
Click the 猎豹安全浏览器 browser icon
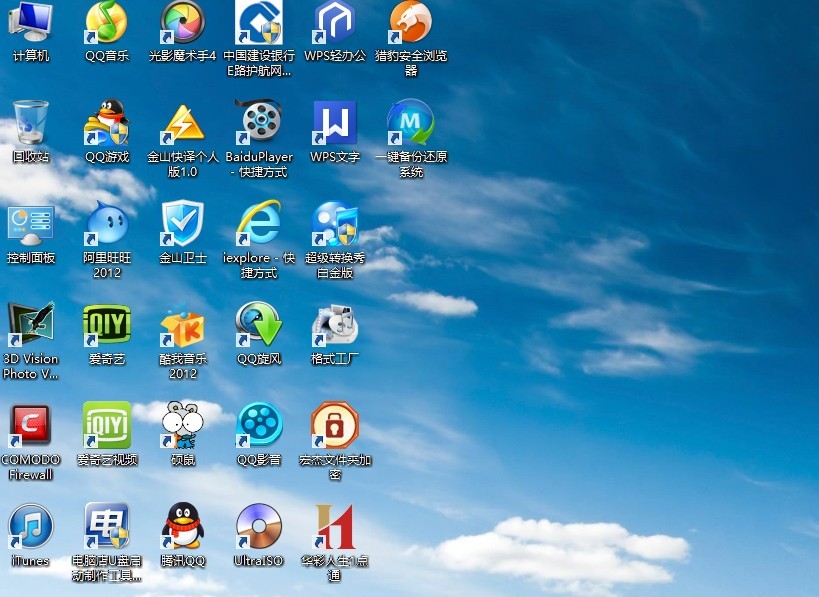(411, 23)
